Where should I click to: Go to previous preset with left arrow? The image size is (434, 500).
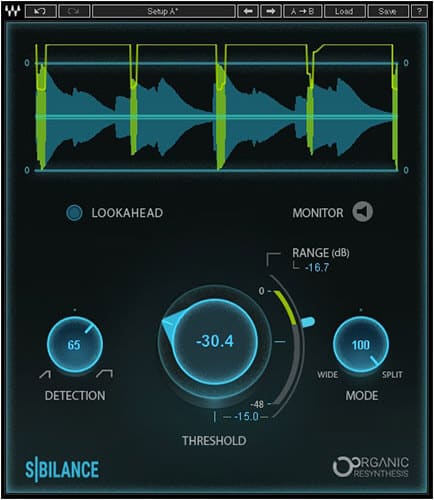[x=248, y=12]
